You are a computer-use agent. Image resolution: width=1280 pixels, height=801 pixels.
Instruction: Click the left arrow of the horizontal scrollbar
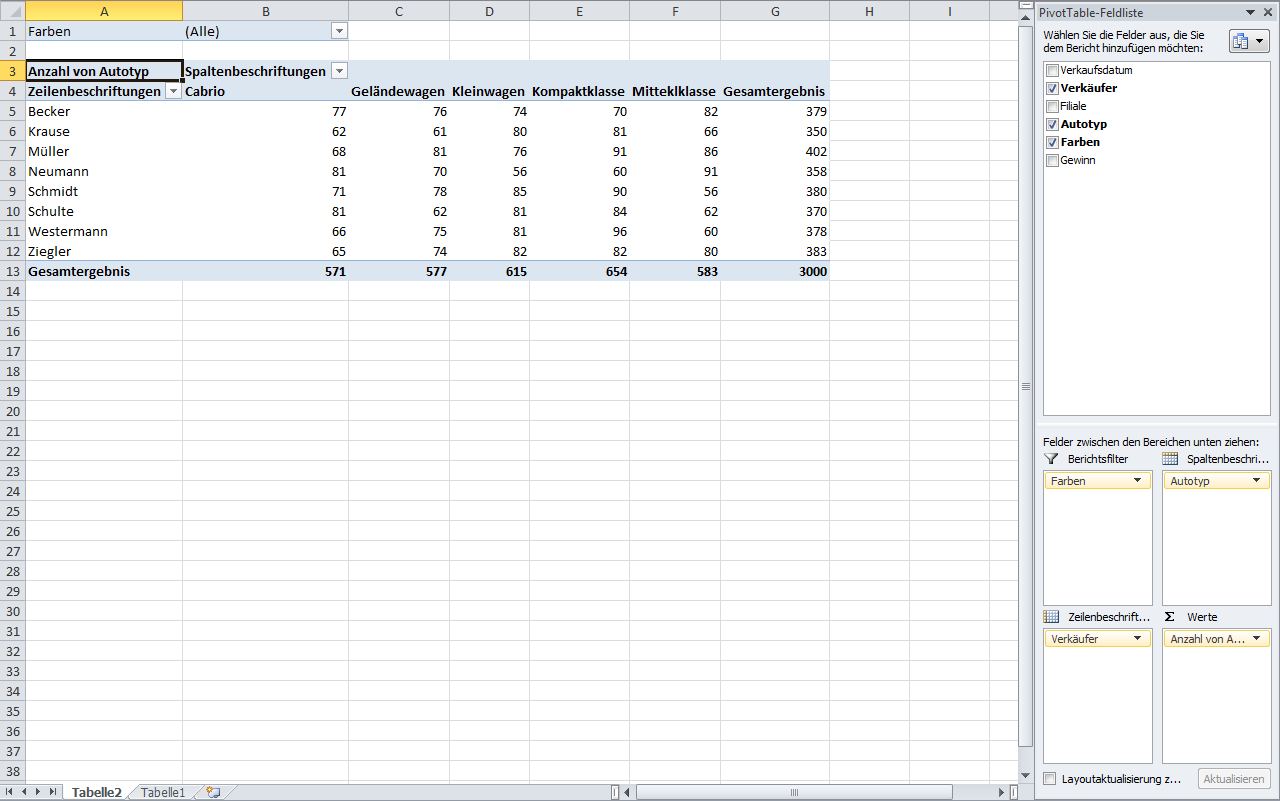[628, 792]
